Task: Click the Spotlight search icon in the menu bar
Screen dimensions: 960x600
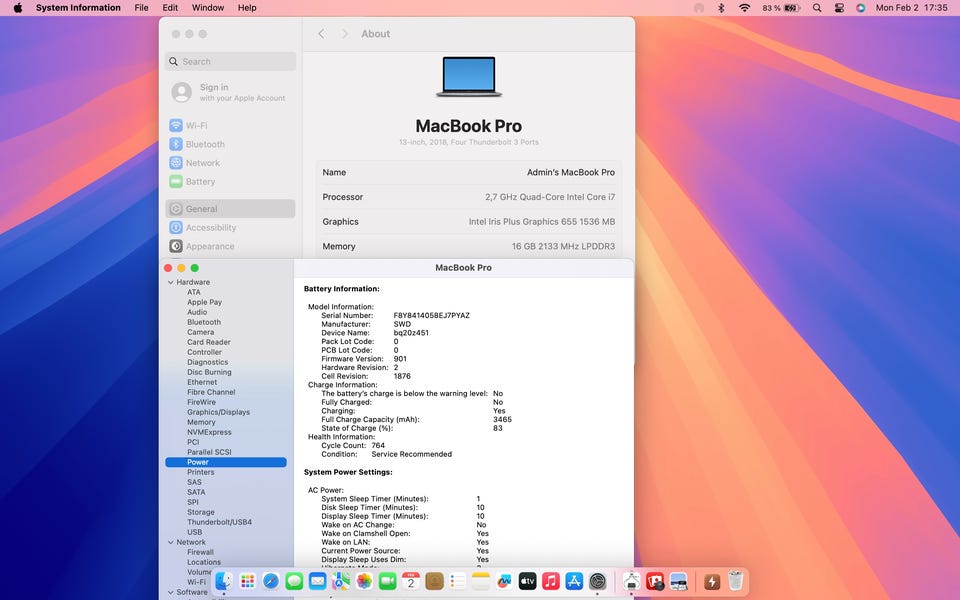Action: (x=816, y=8)
